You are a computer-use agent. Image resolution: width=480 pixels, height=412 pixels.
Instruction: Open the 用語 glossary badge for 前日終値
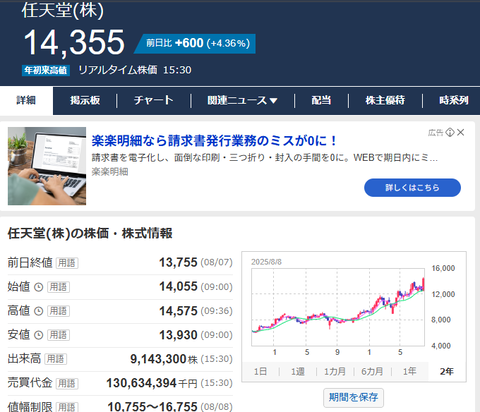coord(67,263)
